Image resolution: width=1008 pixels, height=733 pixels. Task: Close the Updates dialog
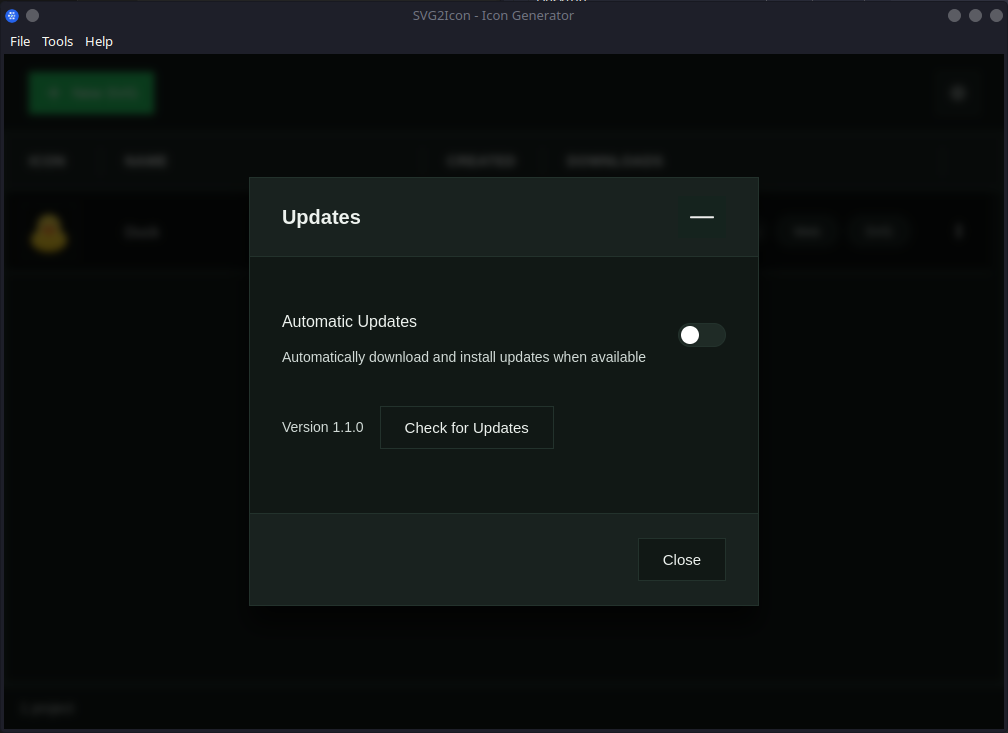pyautogui.click(x=681, y=559)
